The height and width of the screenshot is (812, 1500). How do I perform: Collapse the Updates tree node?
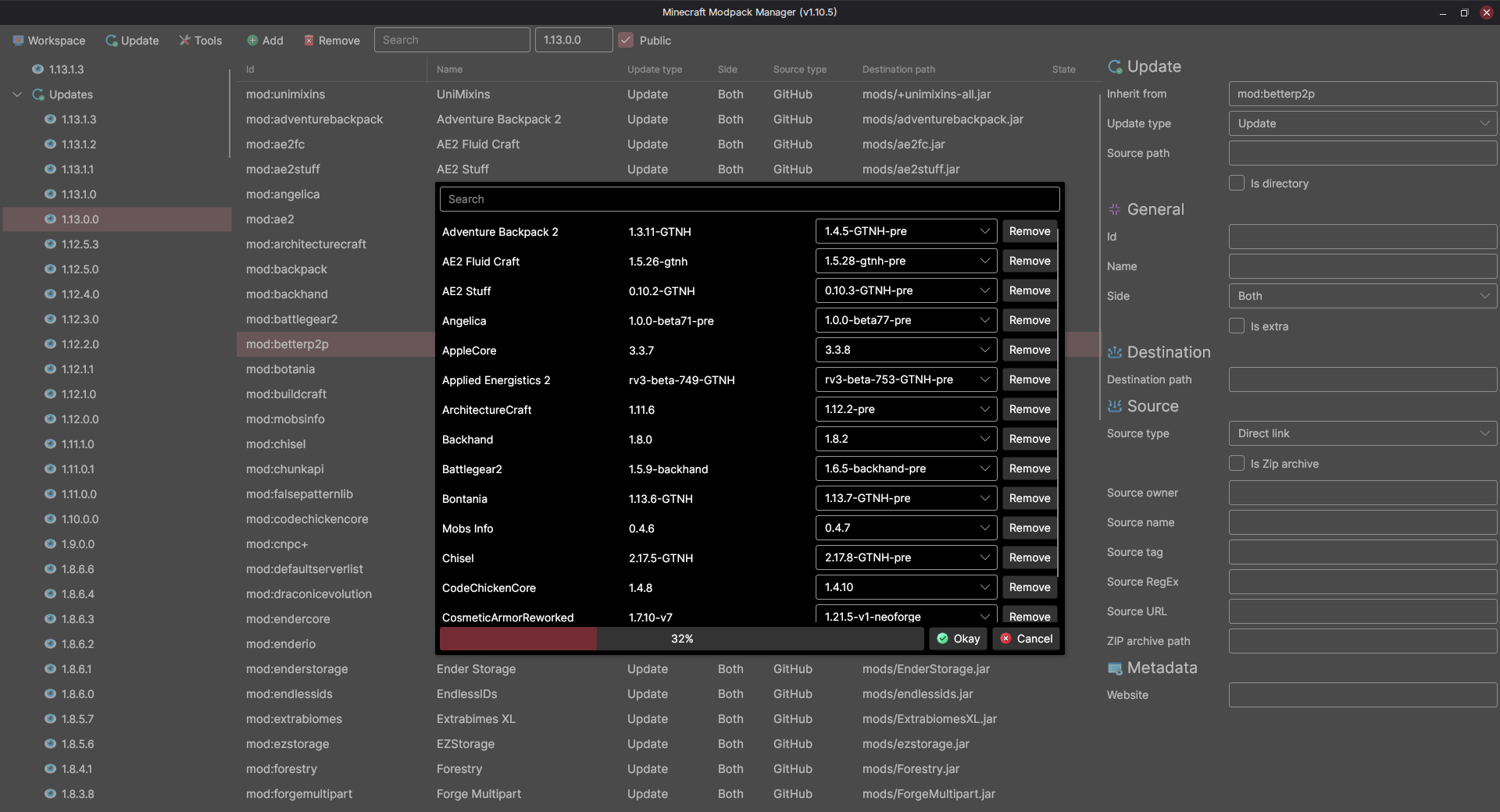[x=17, y=94]
